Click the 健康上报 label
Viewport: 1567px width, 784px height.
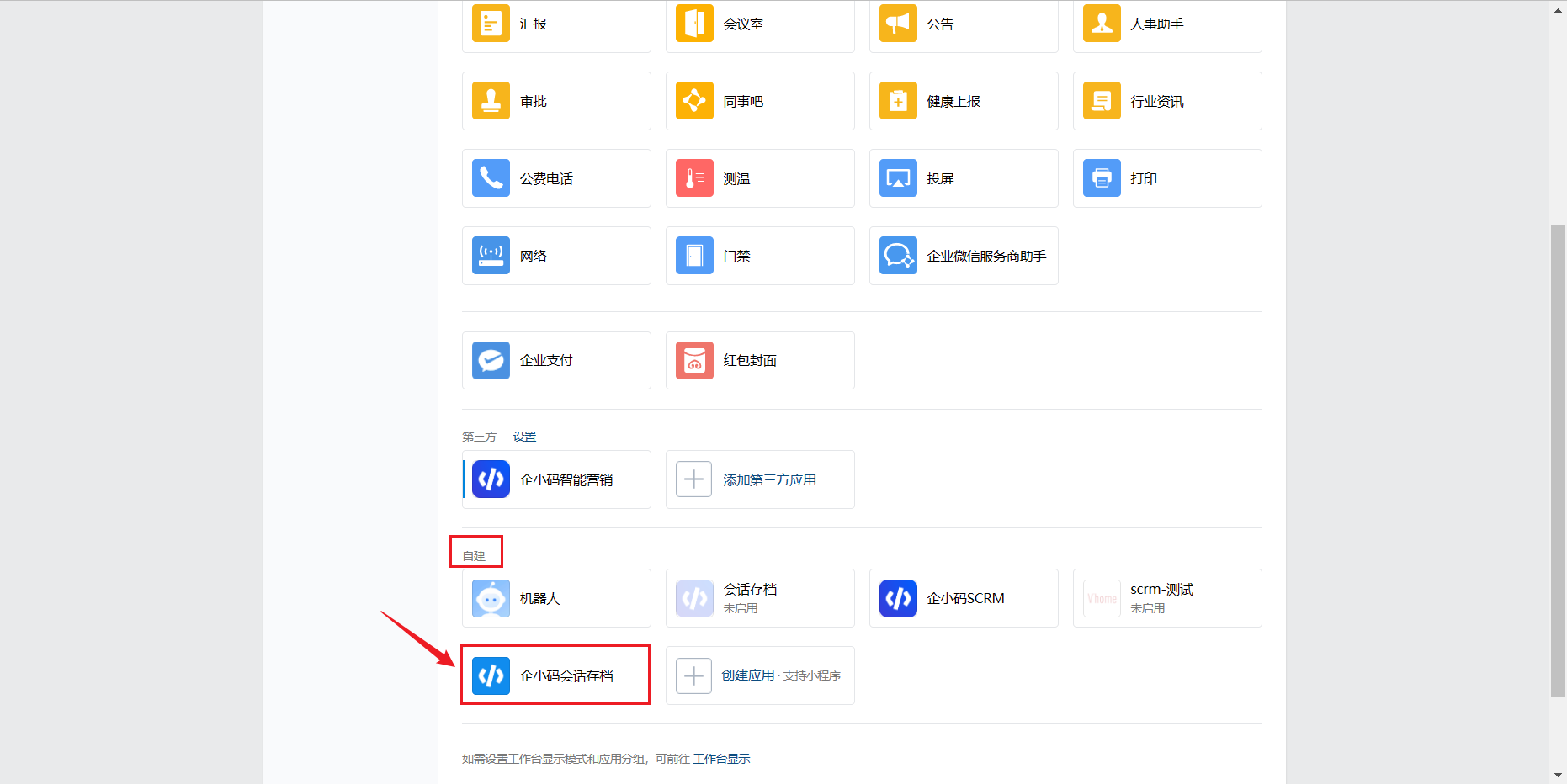point(953,101)
